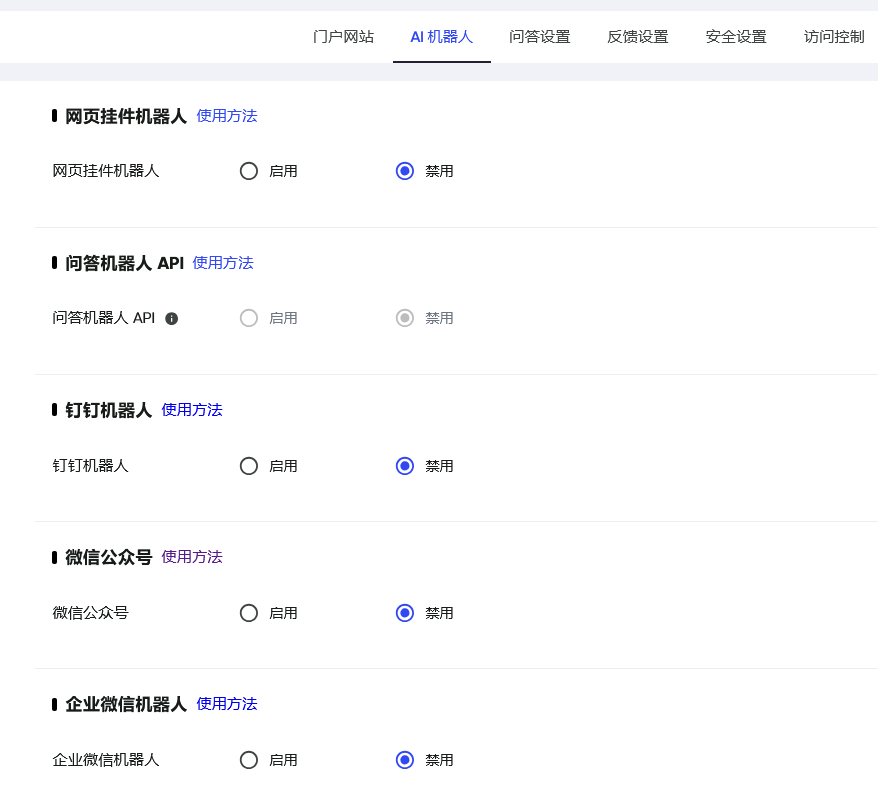The image size is (878, 801).
Task: Enable the 企业微信机器人 option
Action: pos(249,760)
